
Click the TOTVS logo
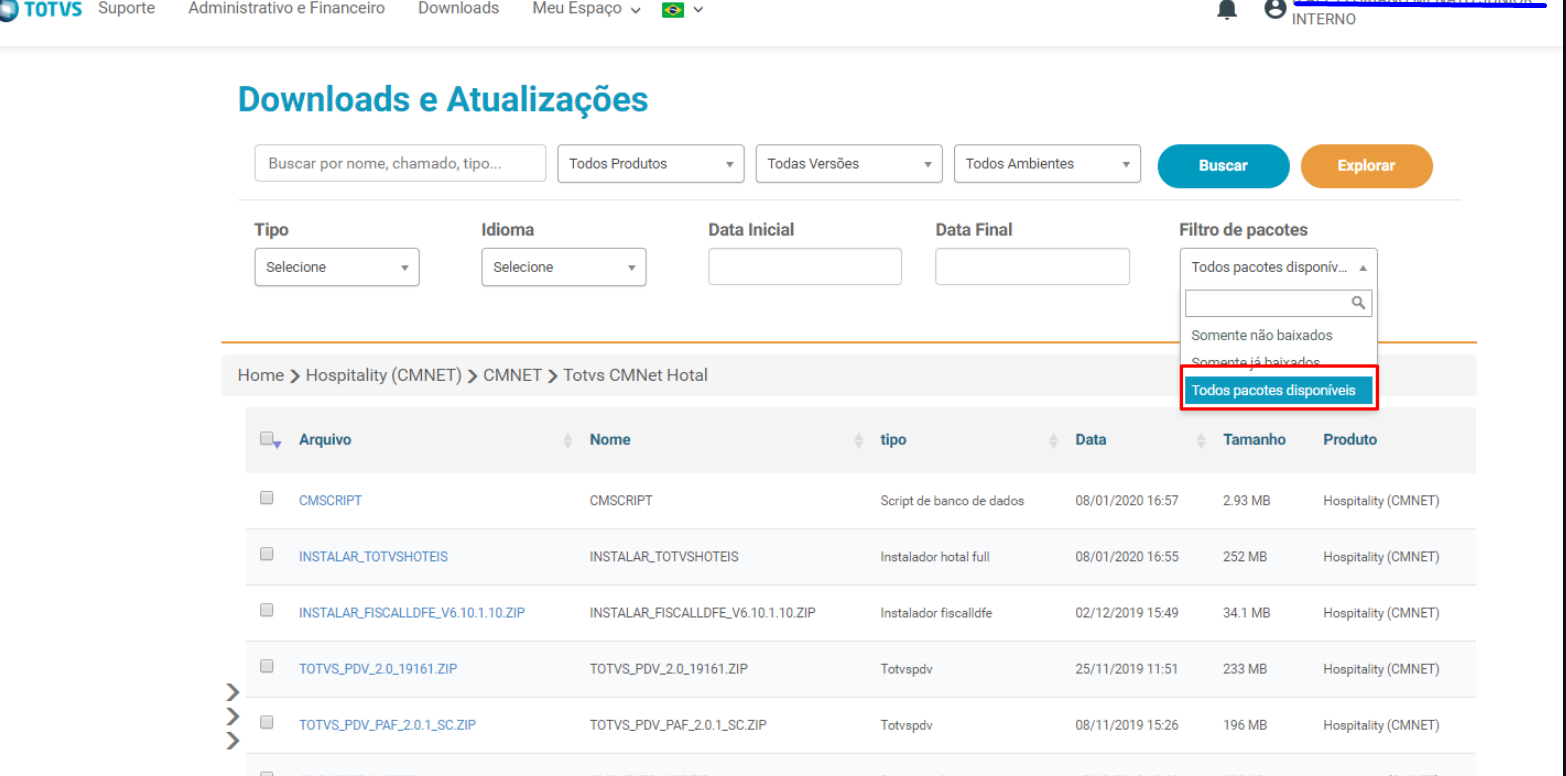[x=41, y=9]
